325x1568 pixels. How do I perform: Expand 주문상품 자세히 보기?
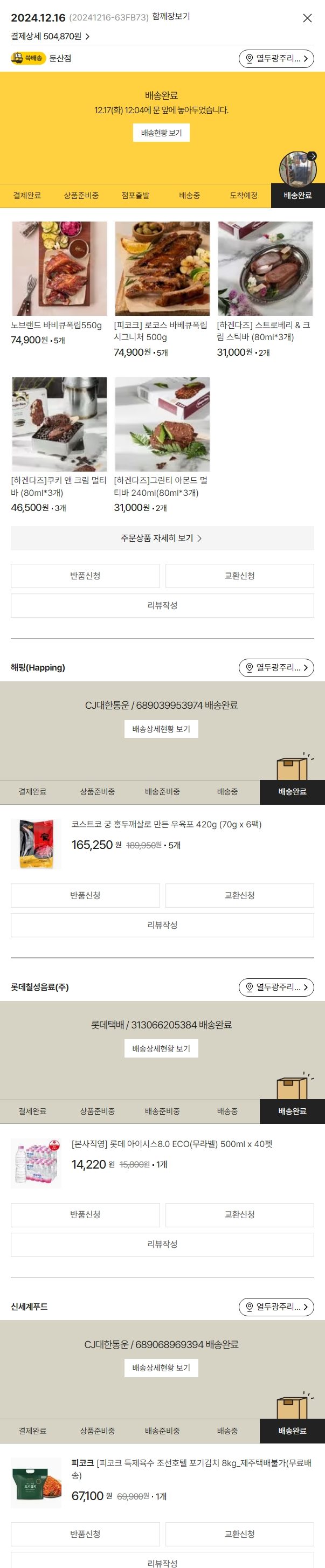[163, 538]
